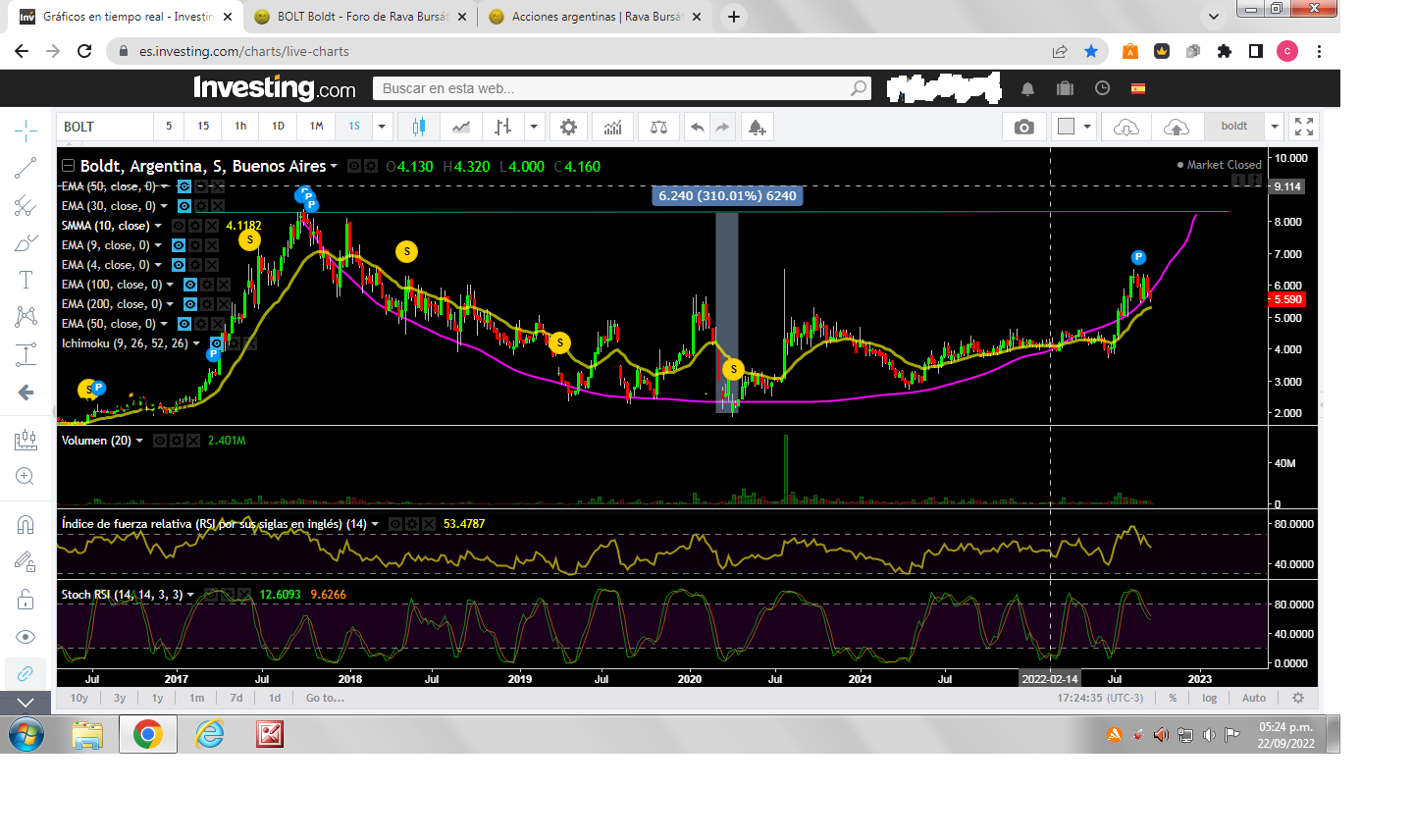This screenshot has width=1413, height=840.
Task: Open portfolio briefcase icon in header
Action: pos(1065,88)
